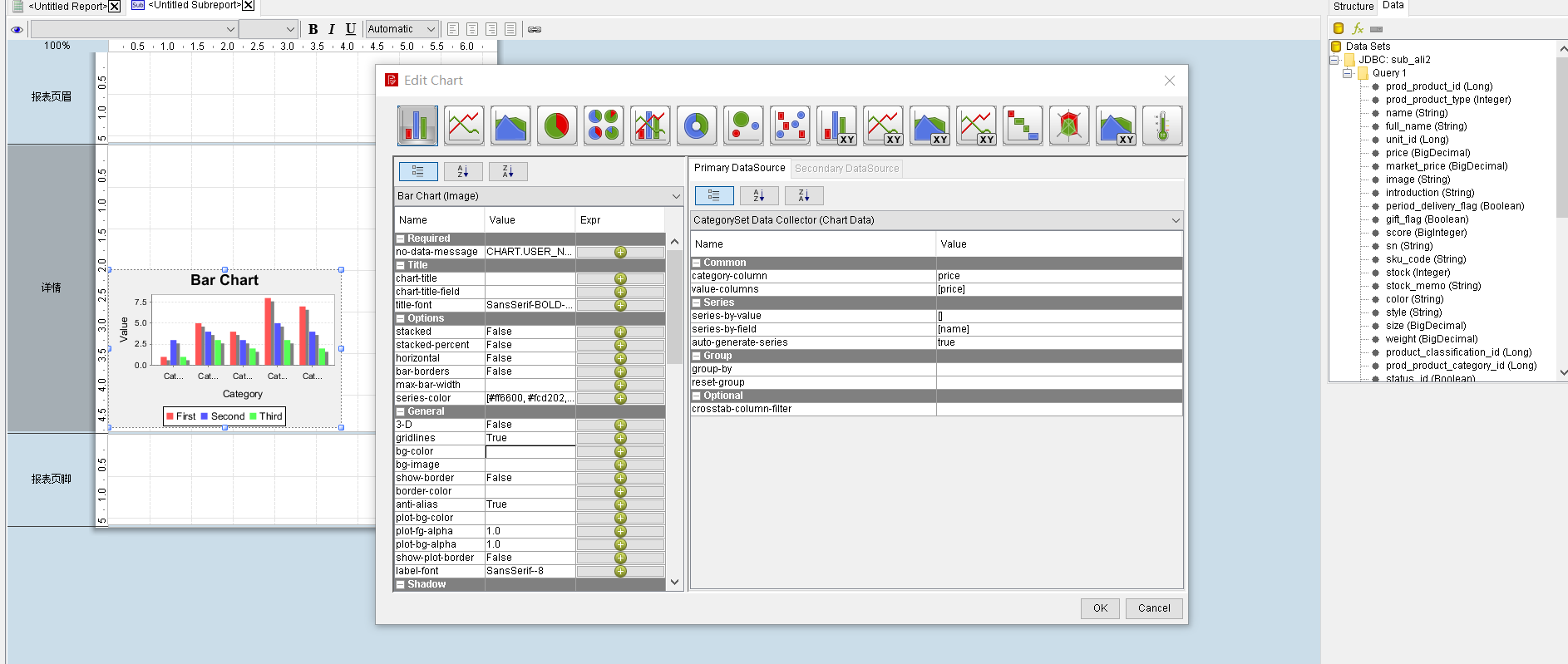The height and width of the screenshot is (664, 1568).
Task: Align text right in formatting toolbar
Action: 491,29
